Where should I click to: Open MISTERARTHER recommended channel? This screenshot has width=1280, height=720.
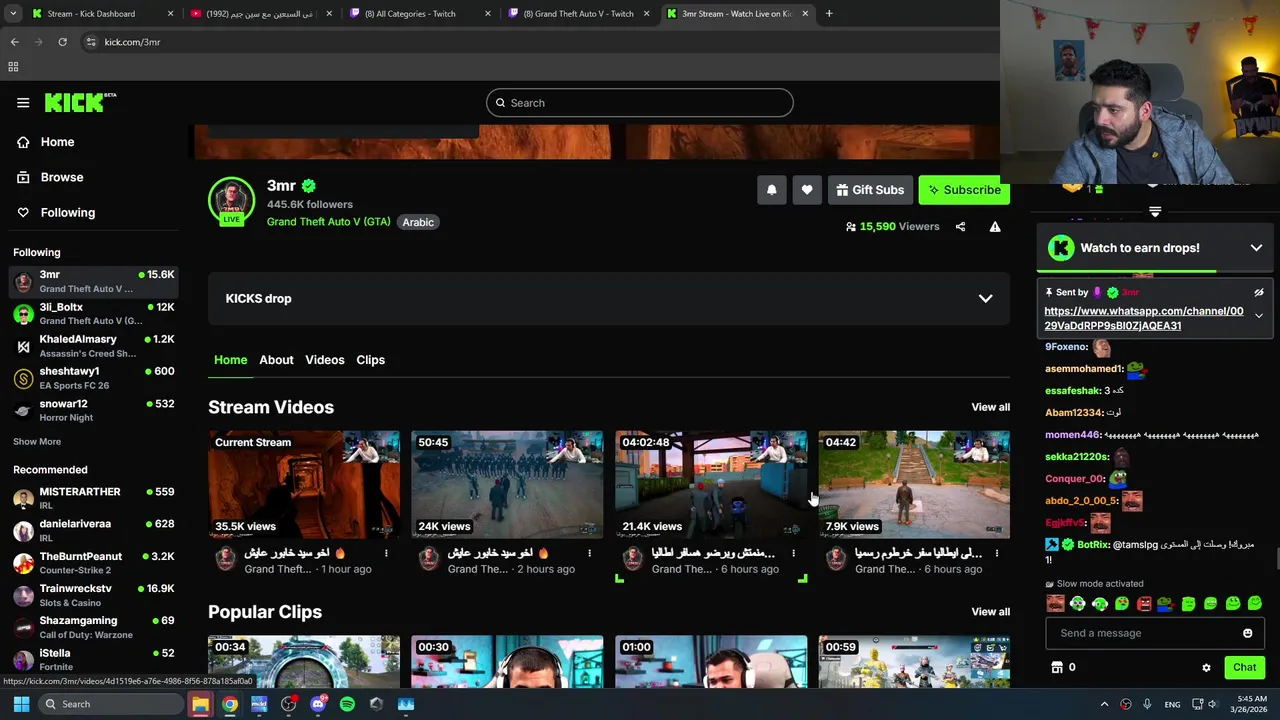coord(94,498)
